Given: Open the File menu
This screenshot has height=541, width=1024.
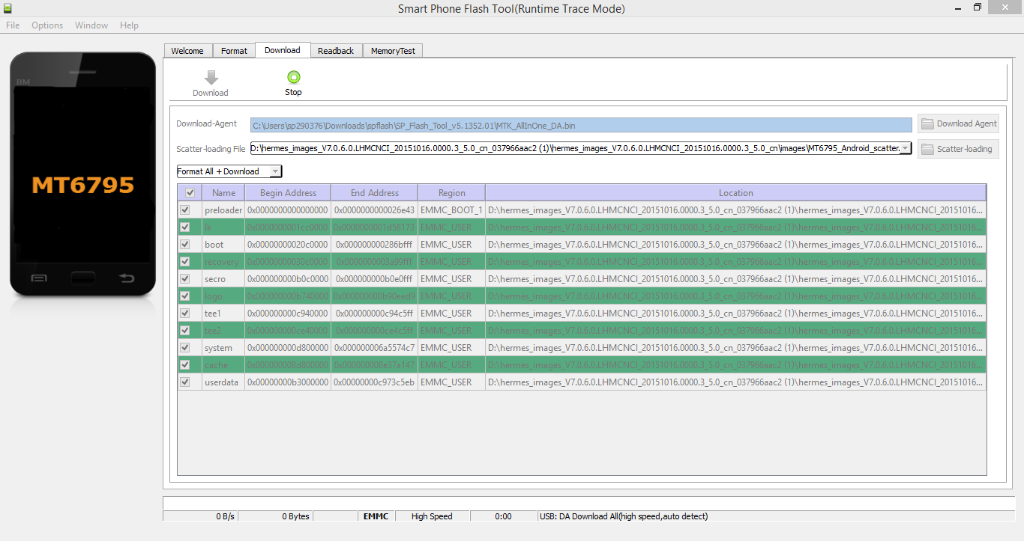Looking at the screenshot, I should click(13, 25).
